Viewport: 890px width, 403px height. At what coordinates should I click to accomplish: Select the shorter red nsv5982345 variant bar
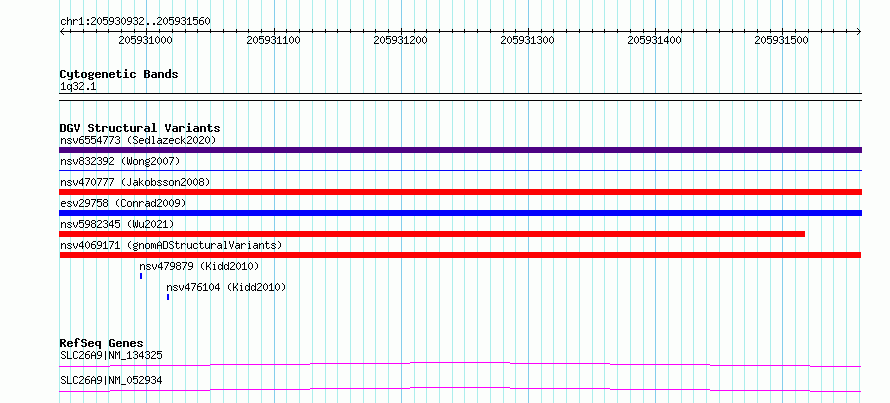click(432, 234)
